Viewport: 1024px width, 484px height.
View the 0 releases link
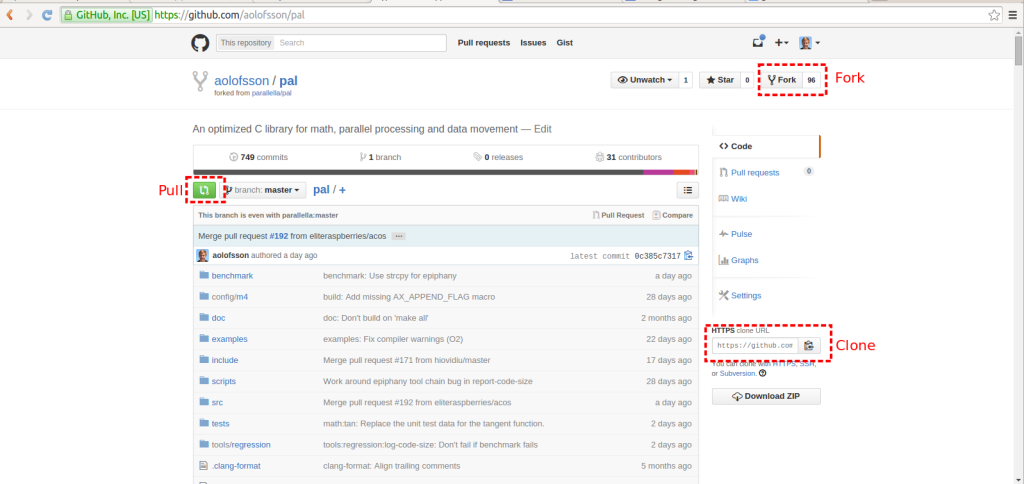[x=498, y=157]
